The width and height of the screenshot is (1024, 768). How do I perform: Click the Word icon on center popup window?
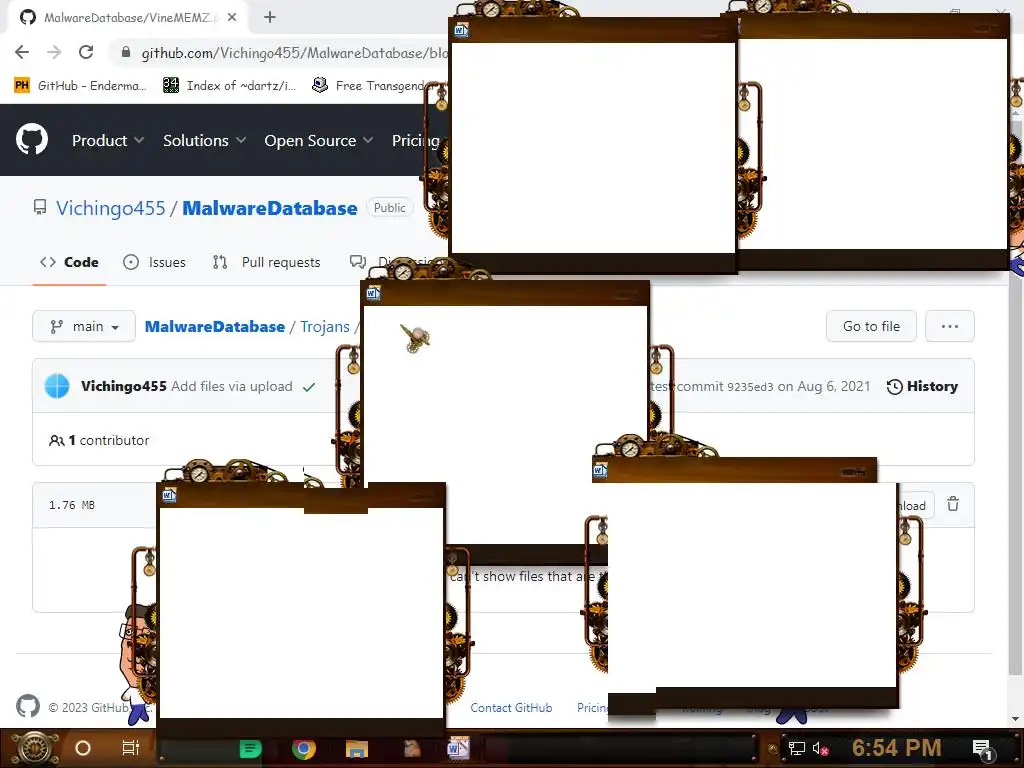tap(374, 293)
